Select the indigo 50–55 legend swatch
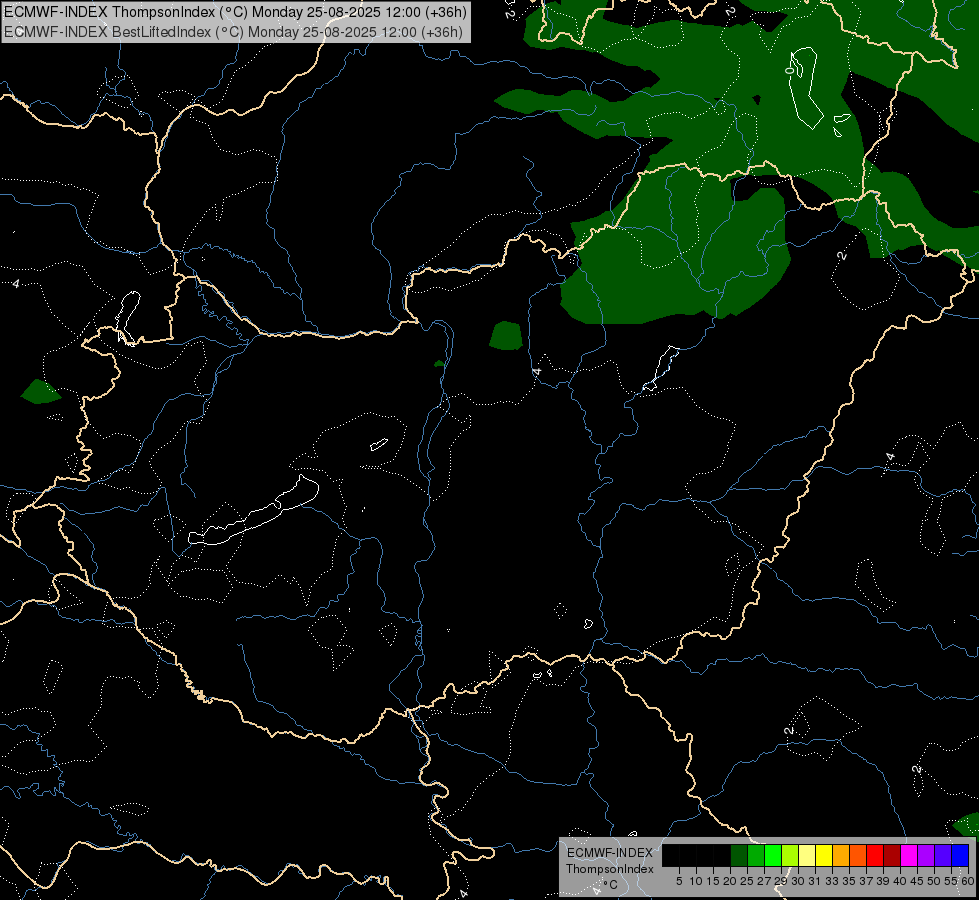Viewport: 979px width, 900px height. tap(943, 855)
